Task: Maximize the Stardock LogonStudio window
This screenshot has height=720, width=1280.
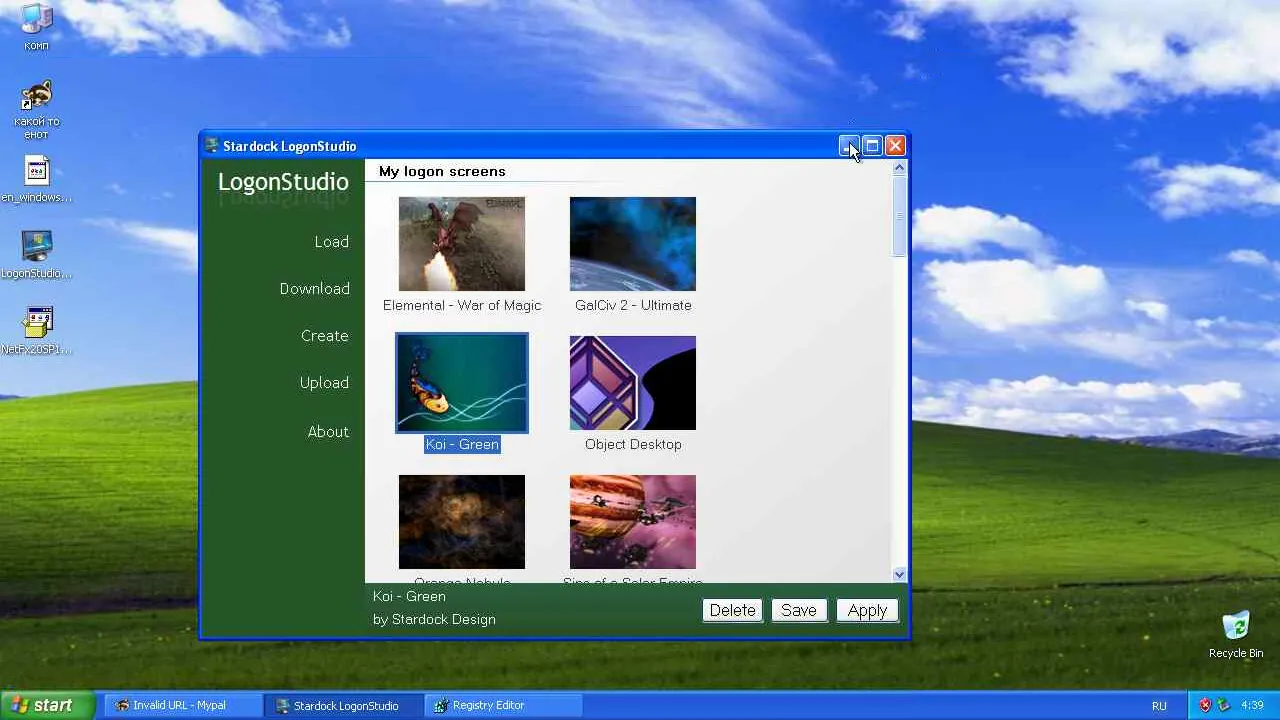Action: coord(872,146)
